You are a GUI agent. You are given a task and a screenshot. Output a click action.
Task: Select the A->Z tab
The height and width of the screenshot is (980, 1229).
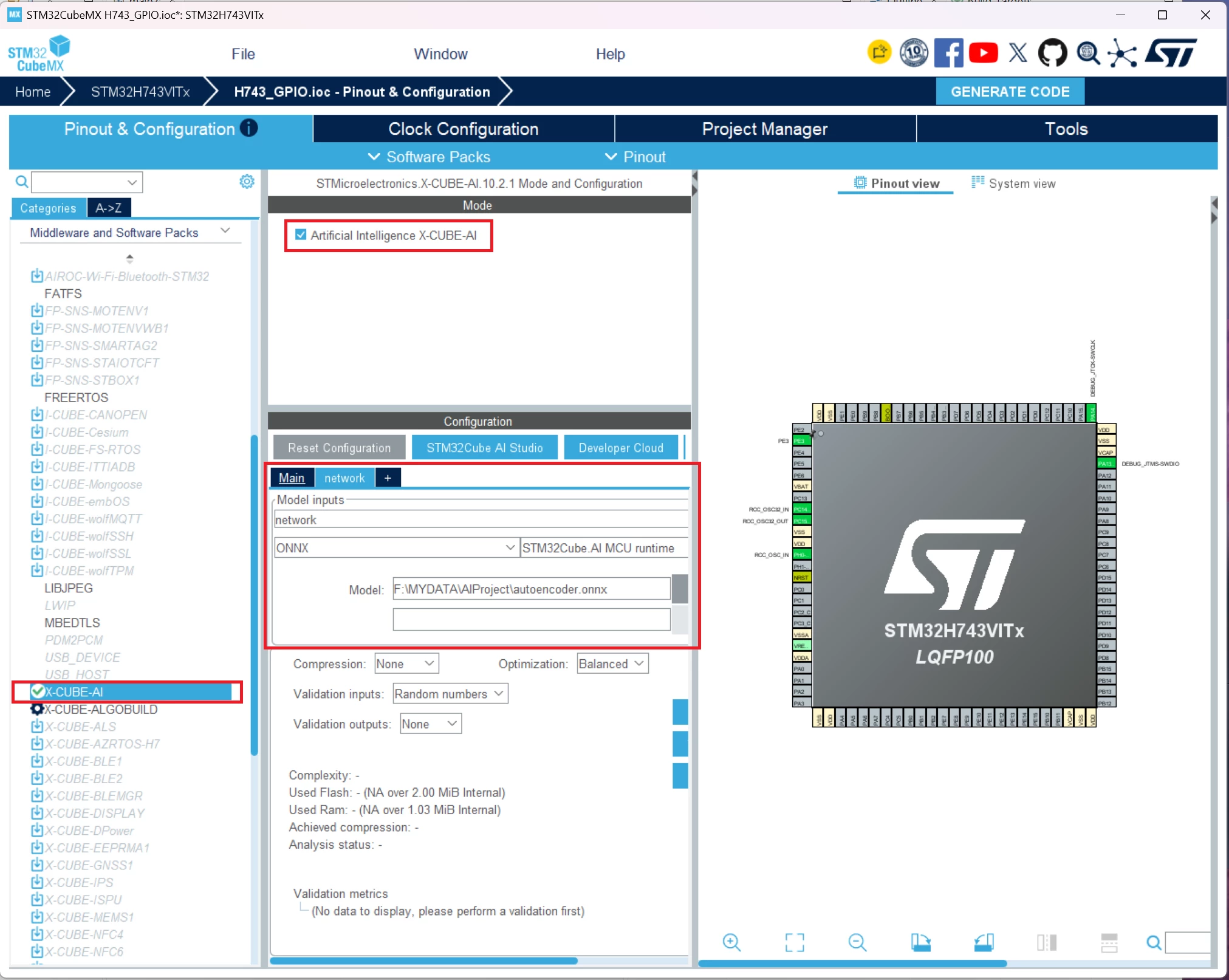coord(109,208)
